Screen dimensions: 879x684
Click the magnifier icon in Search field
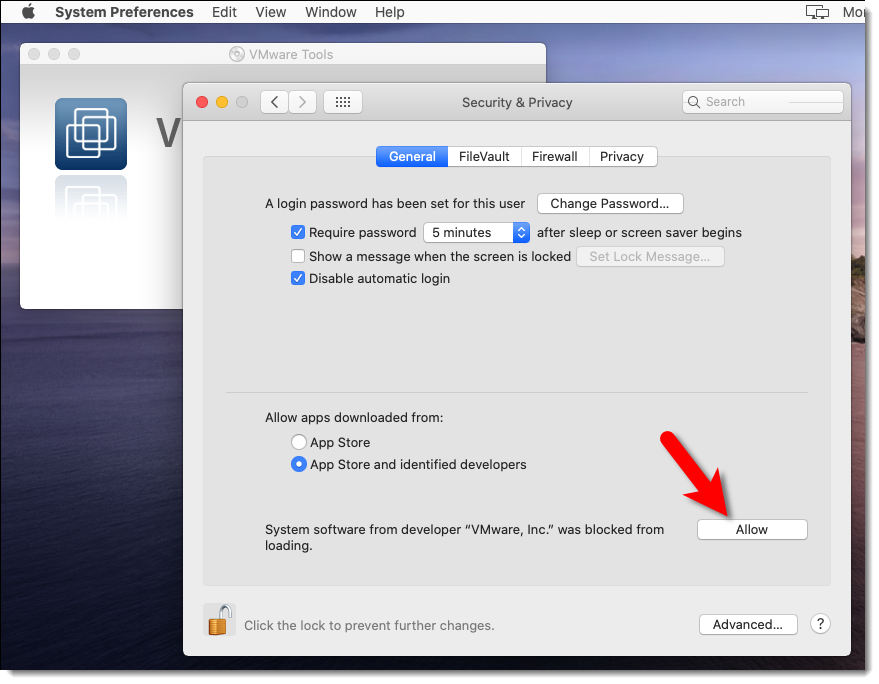[694, 102]
